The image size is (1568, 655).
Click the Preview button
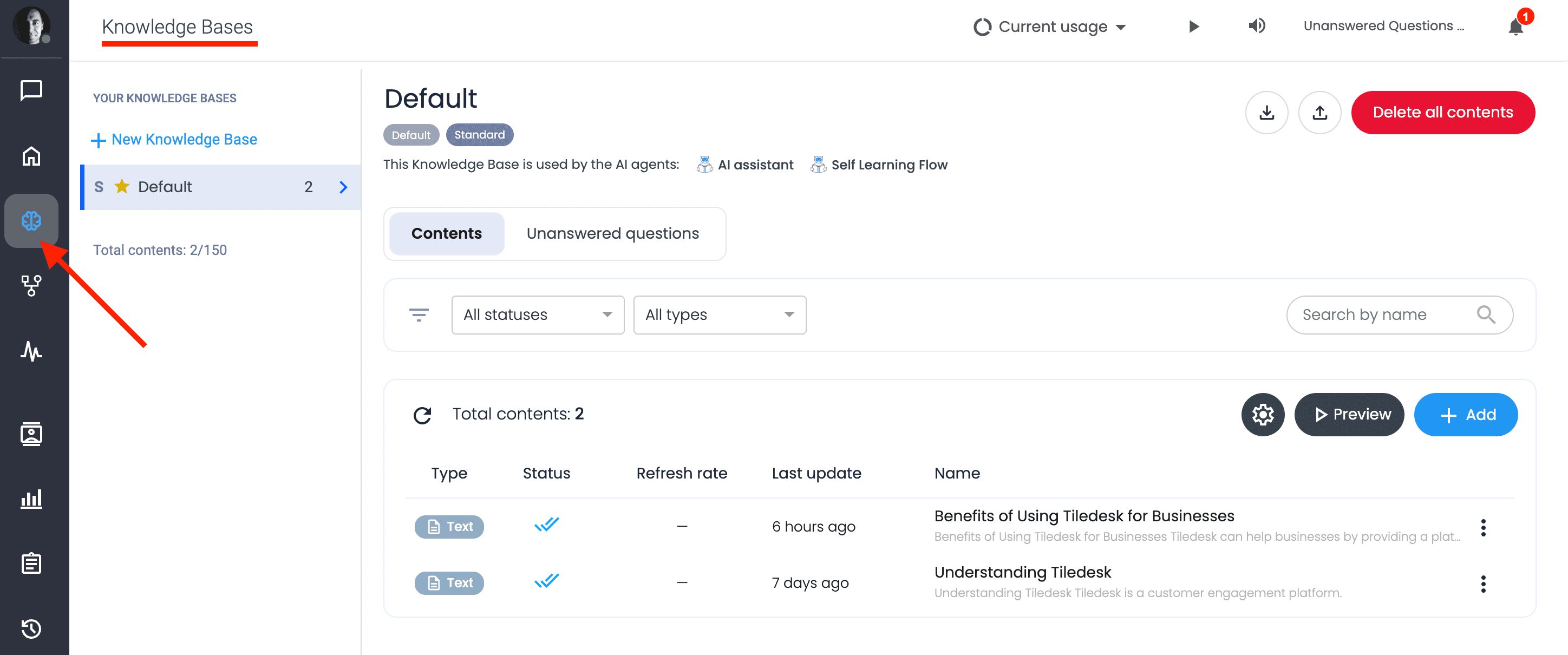pos(1349,415)
